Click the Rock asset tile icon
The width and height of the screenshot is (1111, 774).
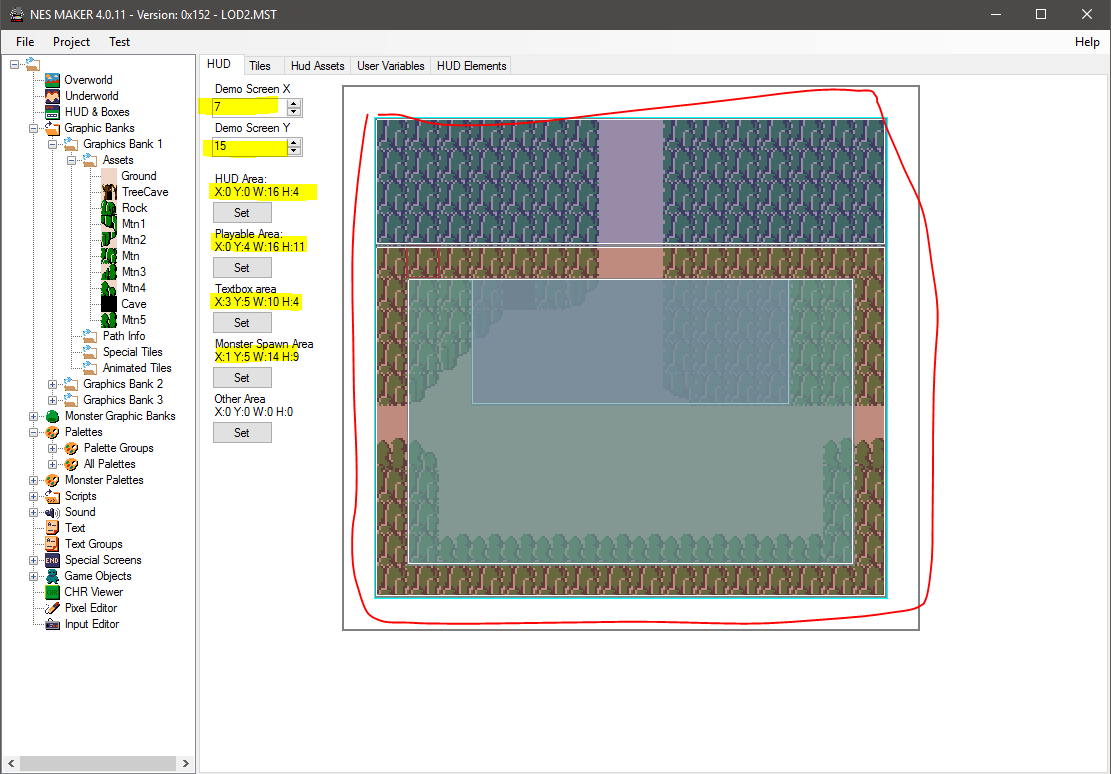(x=109, y=208)
